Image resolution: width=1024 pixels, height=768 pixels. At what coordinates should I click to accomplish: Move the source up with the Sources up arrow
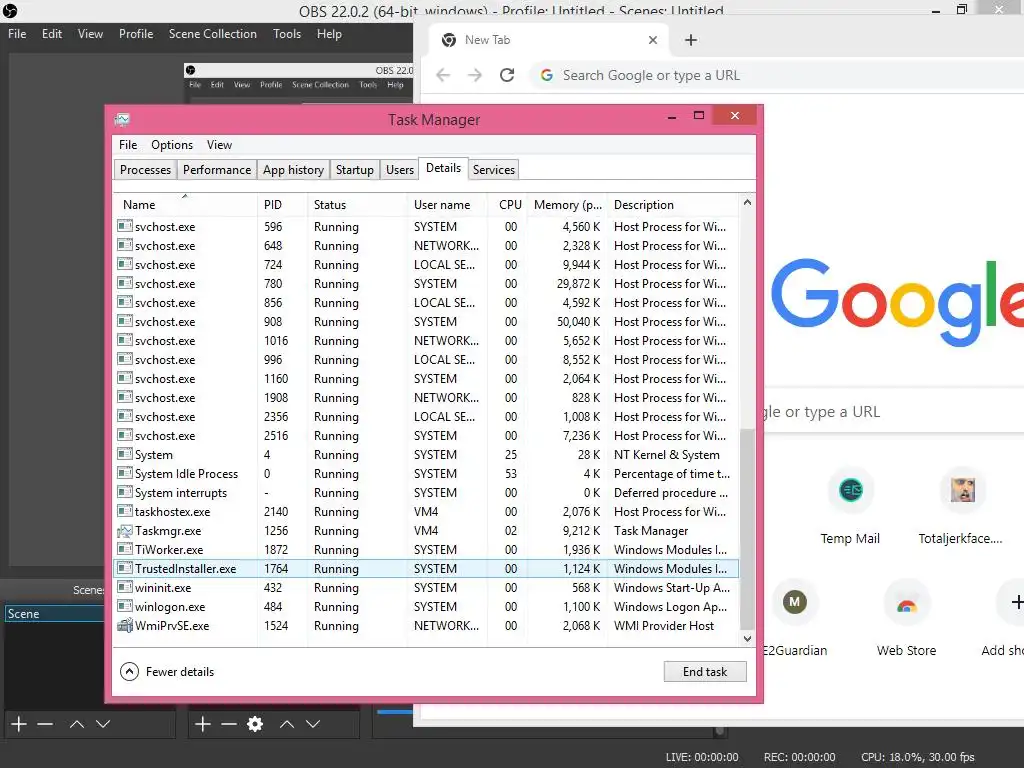[x=287, y=724]
